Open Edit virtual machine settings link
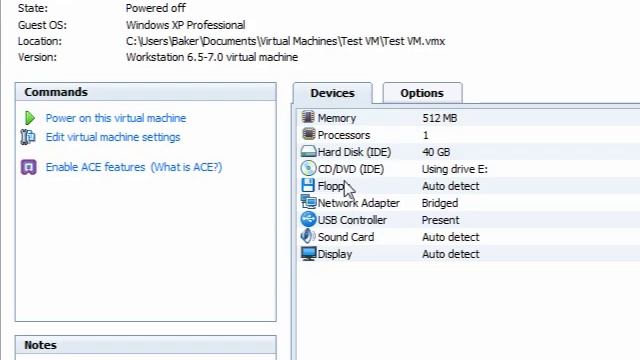 [113, 137]
